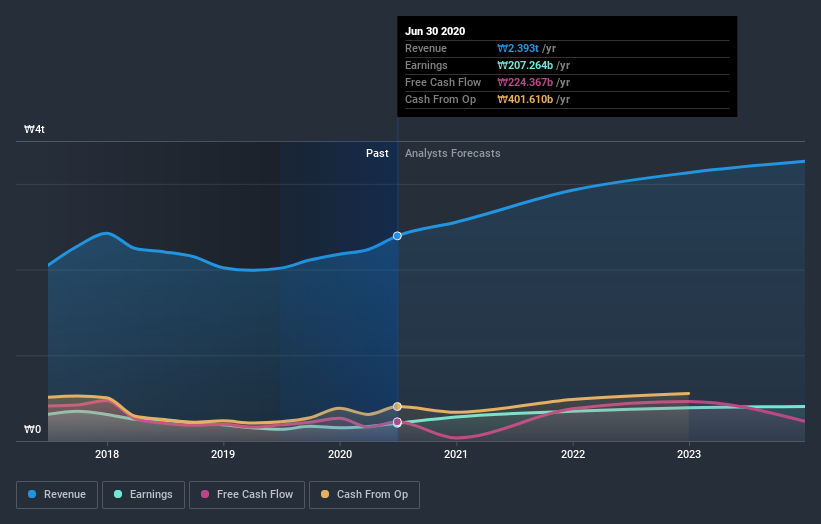This screenshot has height=524, width=821.
Task: Click the 2022 x-axis label
Action: (573, 454)
